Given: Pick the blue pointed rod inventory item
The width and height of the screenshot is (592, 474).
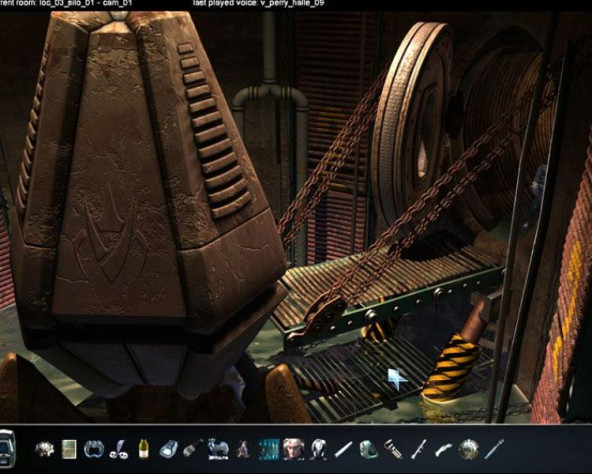Looking at the screenshot, I should pyautogui.click(x=494, y=449).
